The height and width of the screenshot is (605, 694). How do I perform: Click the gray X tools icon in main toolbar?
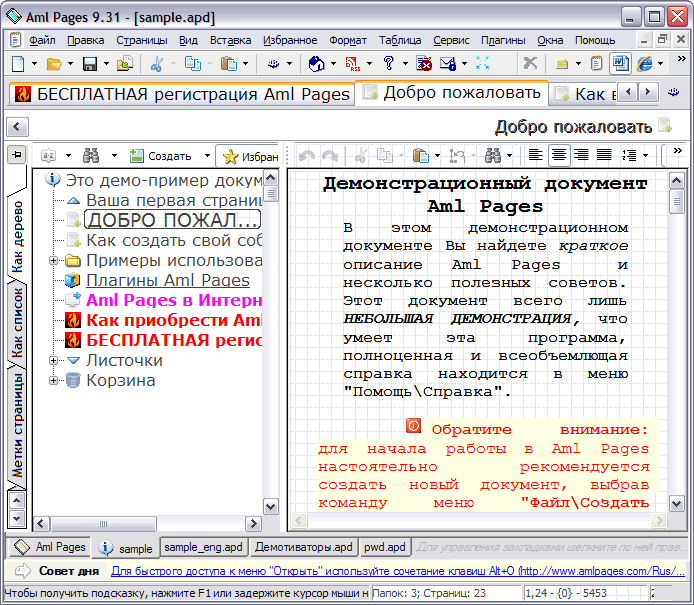tap(530, 64)
